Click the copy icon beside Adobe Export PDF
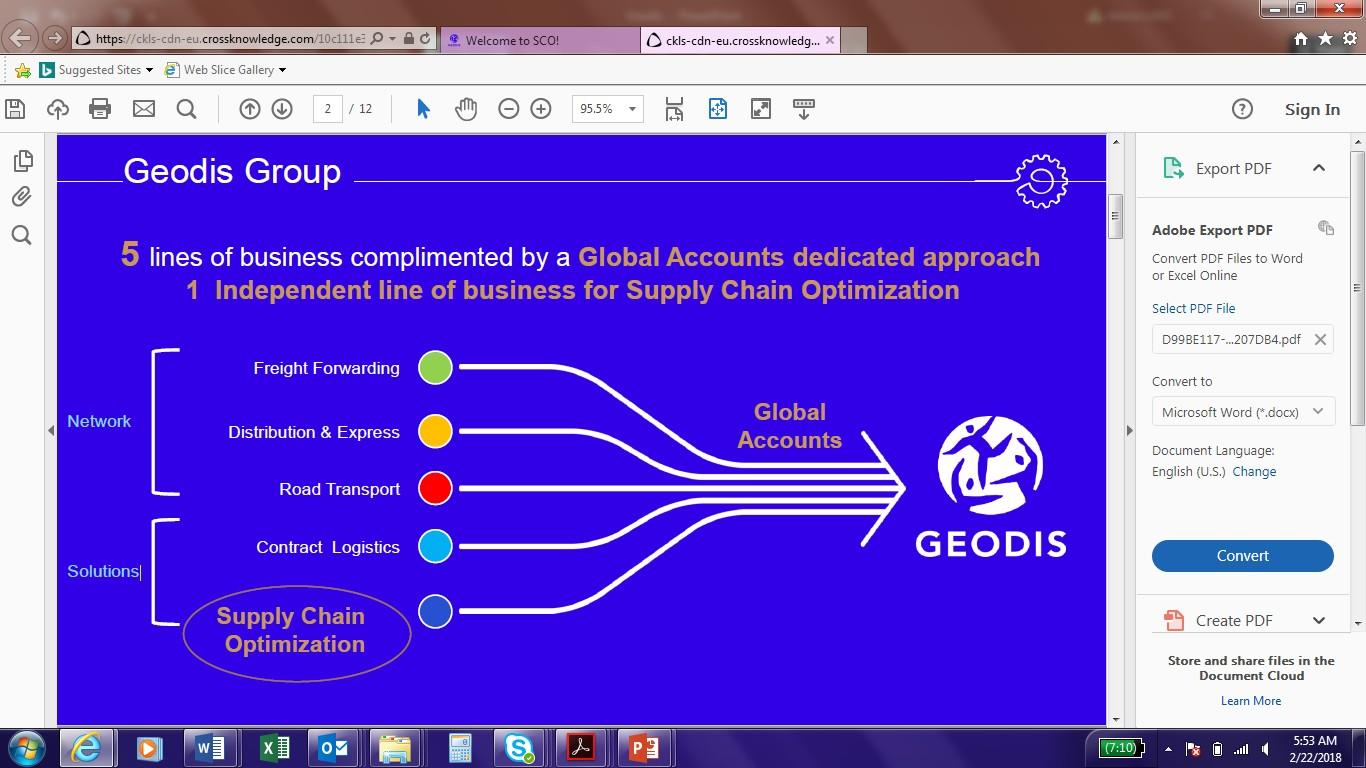Viewport: 1366px width, 768px height. [x=1326, y=228]
